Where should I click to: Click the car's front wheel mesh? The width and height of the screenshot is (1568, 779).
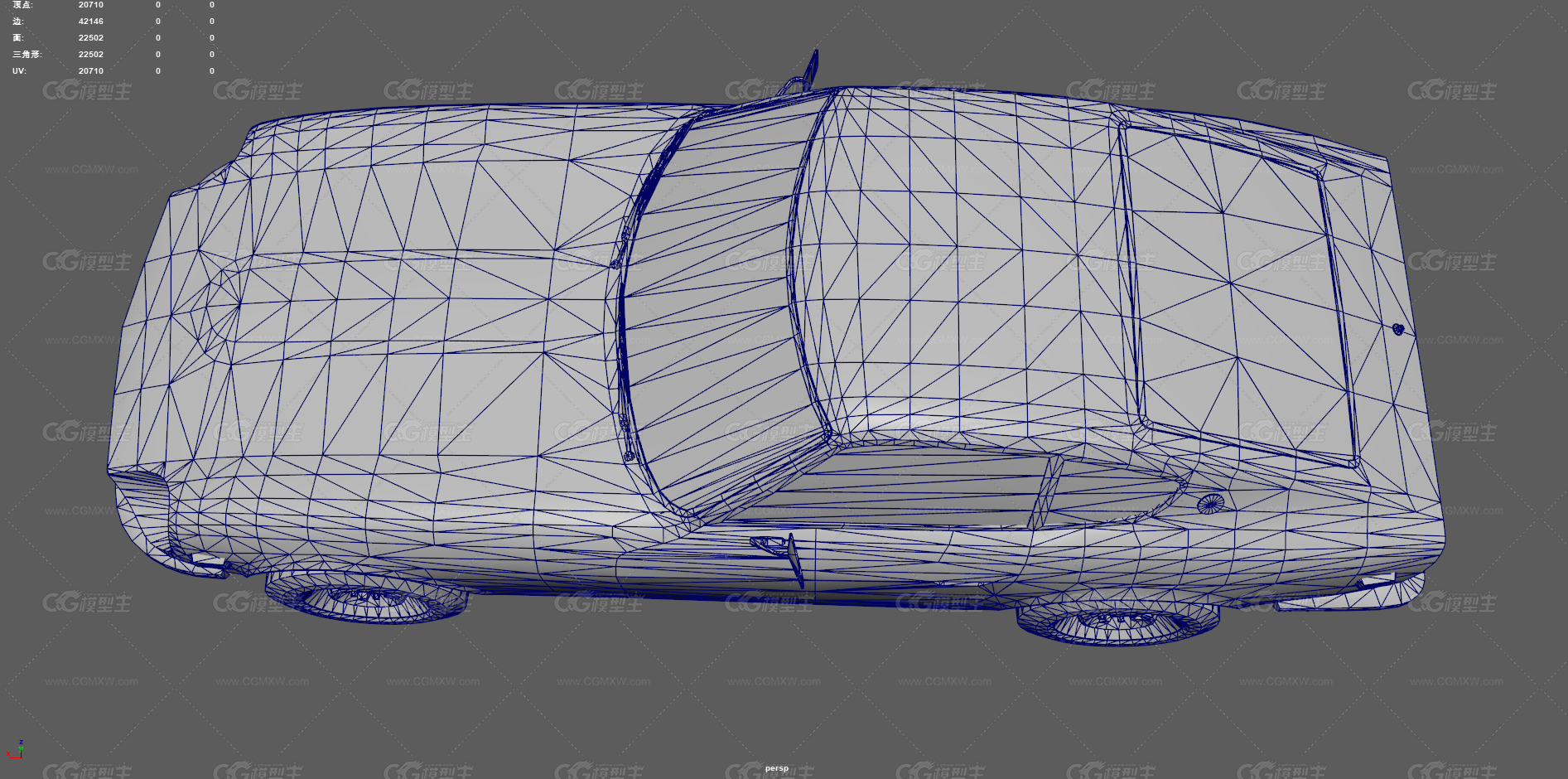click(x=366, y=597)
